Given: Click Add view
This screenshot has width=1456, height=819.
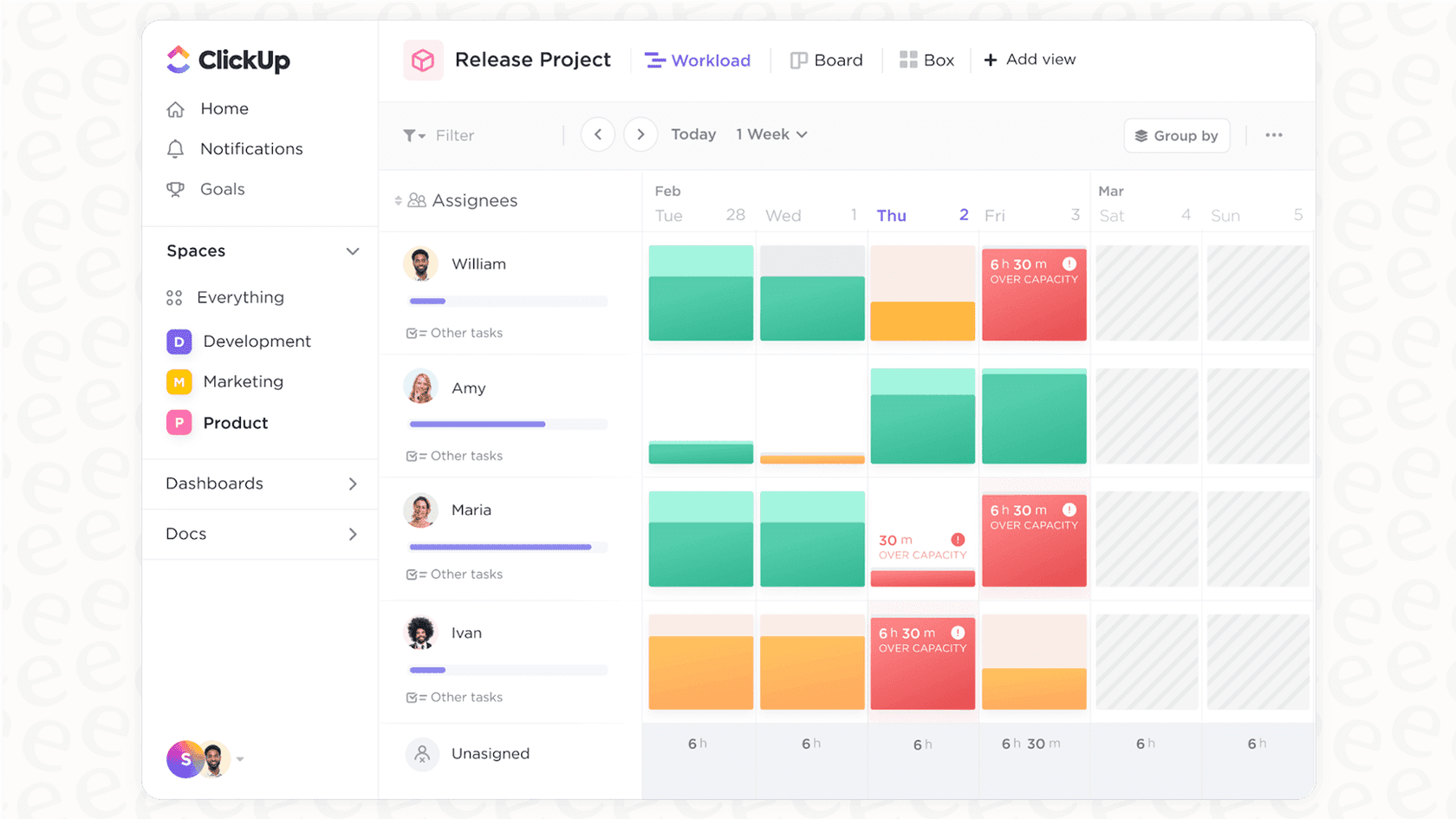Looking at the screenshot, I should coord(1030,59).
